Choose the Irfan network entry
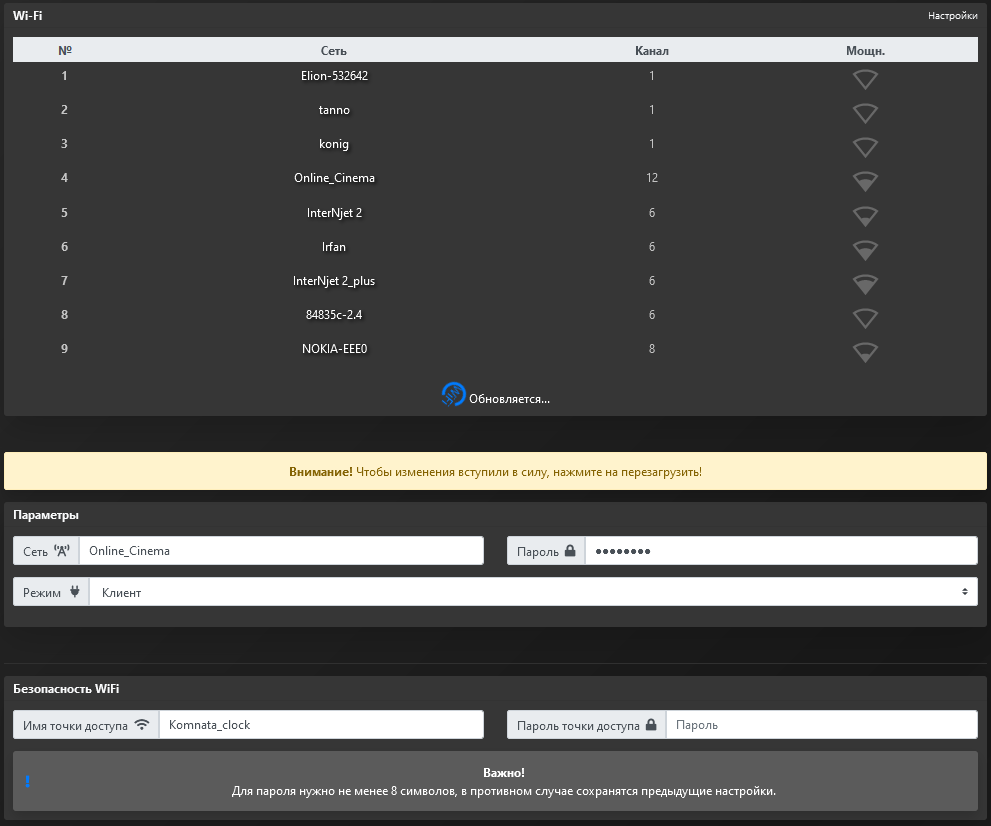The width and height of the screenshot is (991, 826). click(x=334, y=247)
